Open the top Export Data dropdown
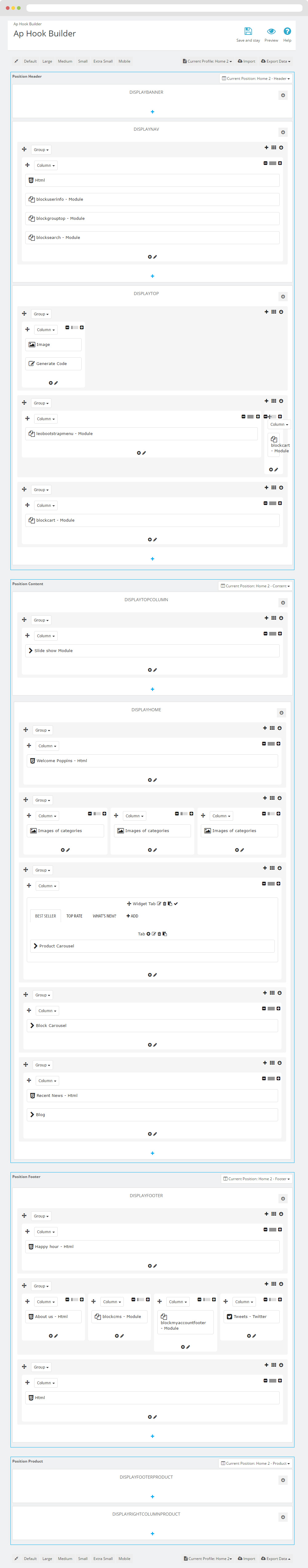This screenshot has width=308, height=1568. point(276,61)
